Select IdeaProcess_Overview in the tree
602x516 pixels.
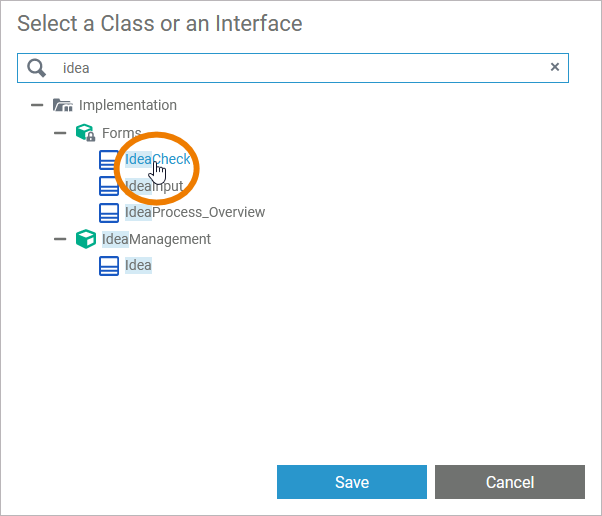pyautogui.click(x=194, y=212)
